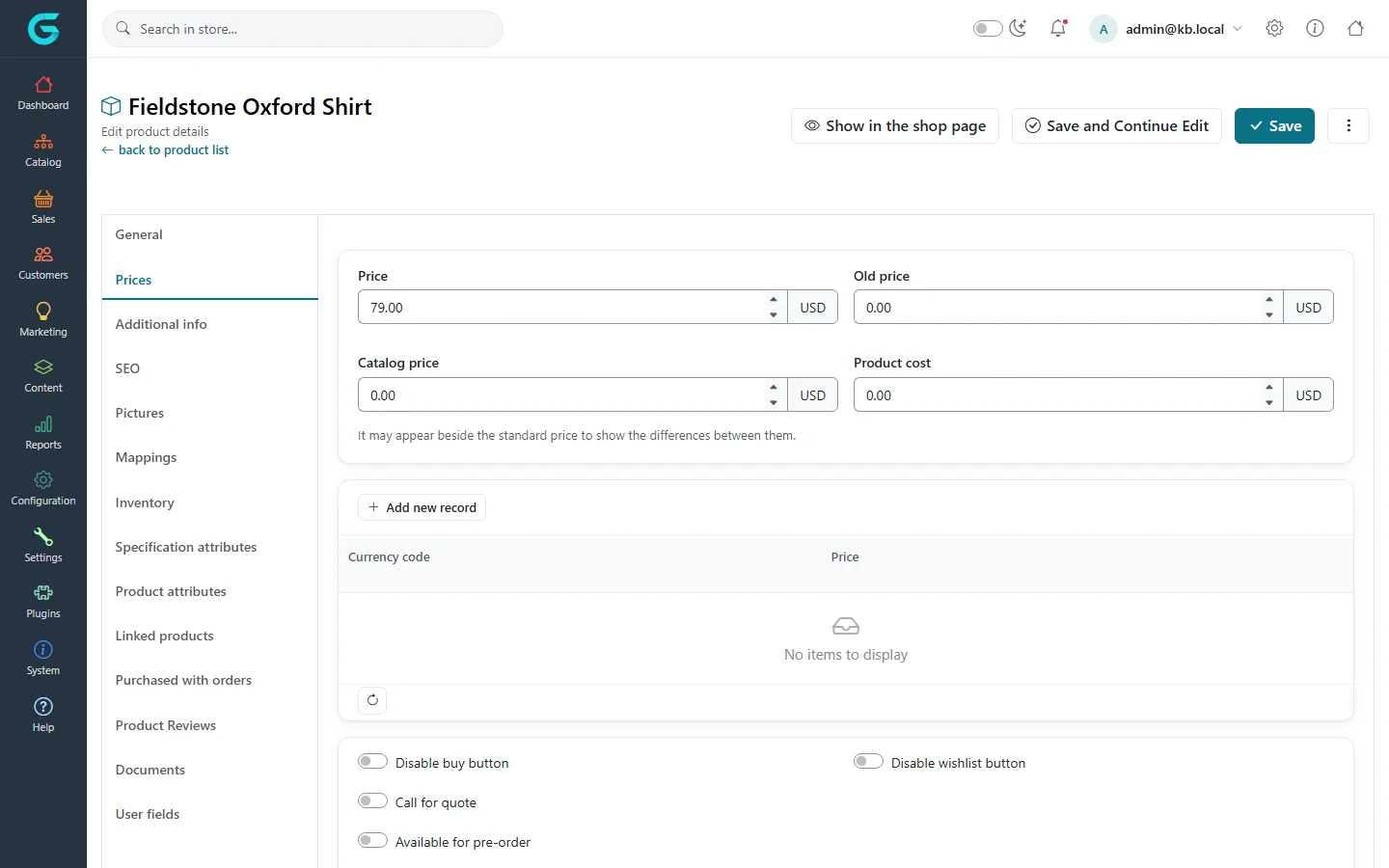
Task: Decrease Old price with the down arrow
Action: pyautogui.click(x=1269, y=315)
